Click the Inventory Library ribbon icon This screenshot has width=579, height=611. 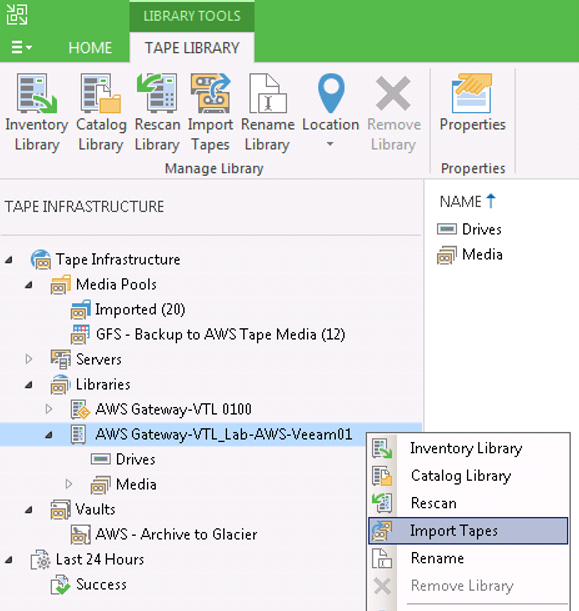tap(37, 93)
